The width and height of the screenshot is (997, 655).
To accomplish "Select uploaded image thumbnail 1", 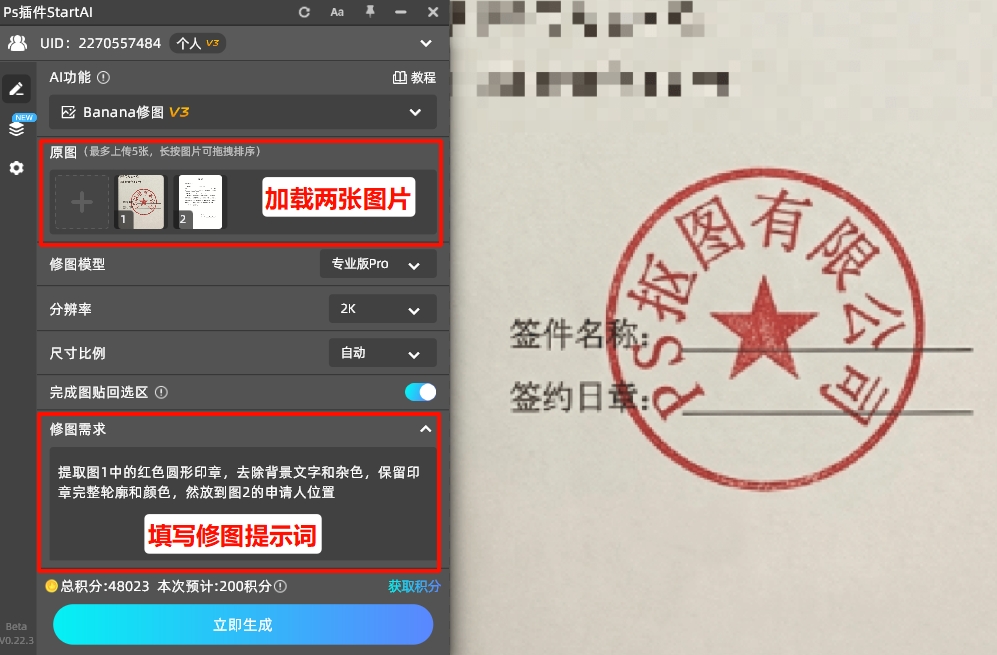I will [x=140, y=200].
